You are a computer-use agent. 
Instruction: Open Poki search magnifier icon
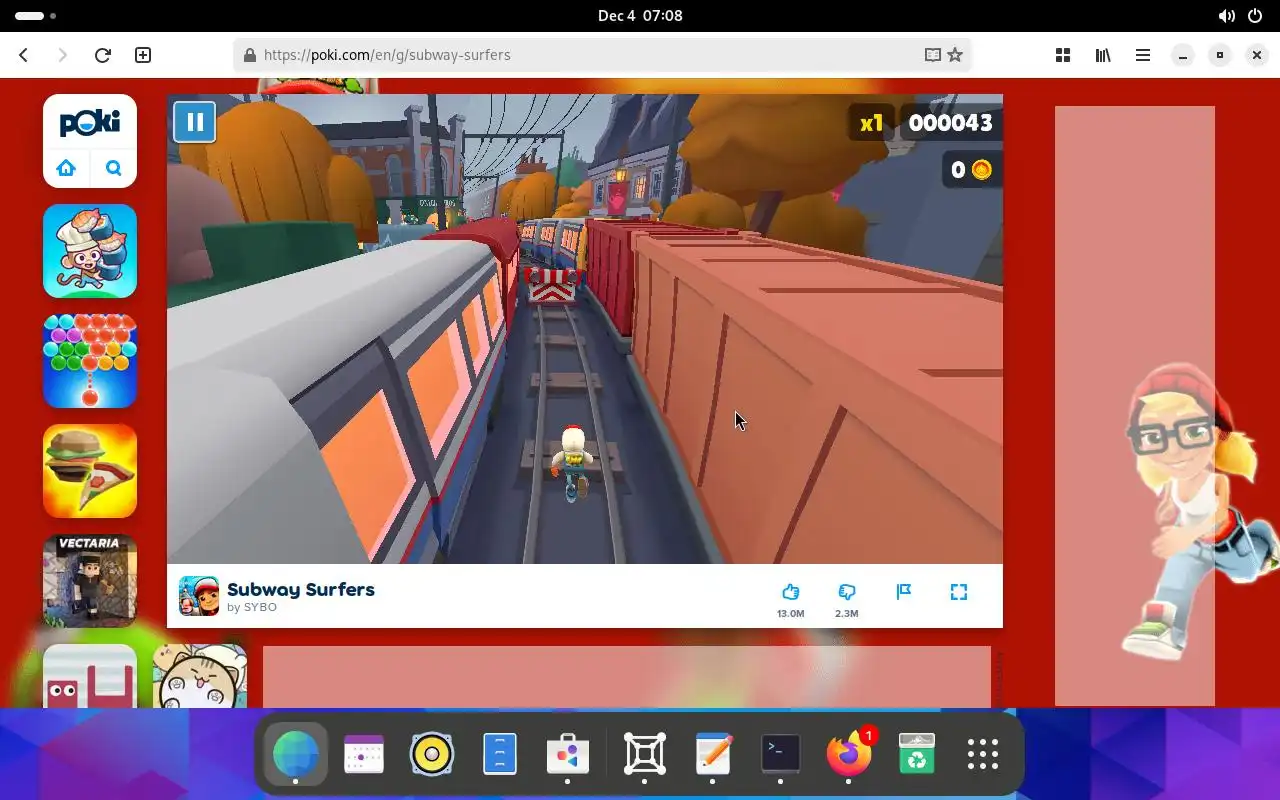[x=114, y=168]
